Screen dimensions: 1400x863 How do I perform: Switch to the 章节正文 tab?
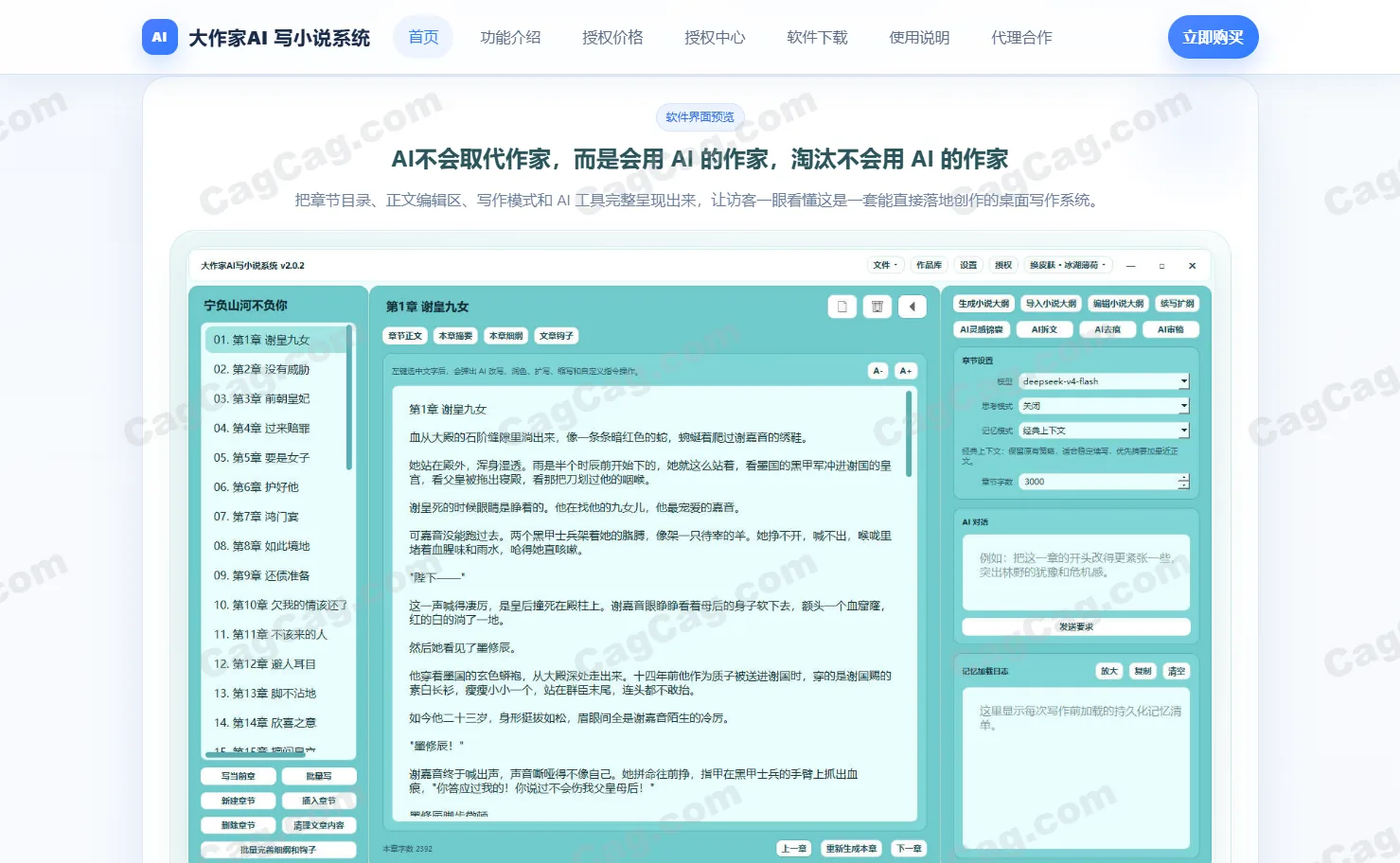coord(405,336)
